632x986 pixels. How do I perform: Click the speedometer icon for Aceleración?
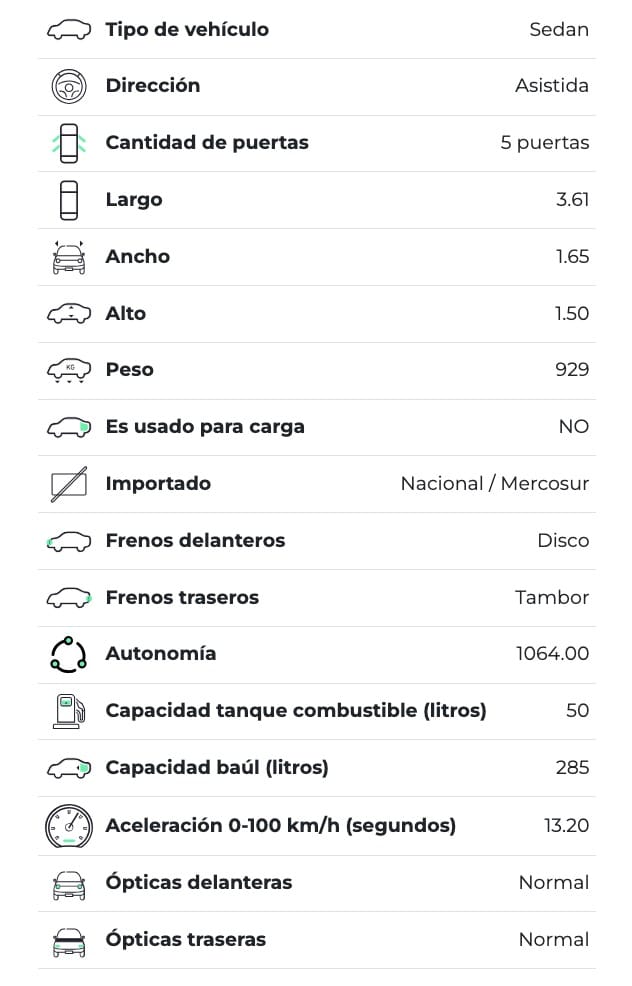68,826
